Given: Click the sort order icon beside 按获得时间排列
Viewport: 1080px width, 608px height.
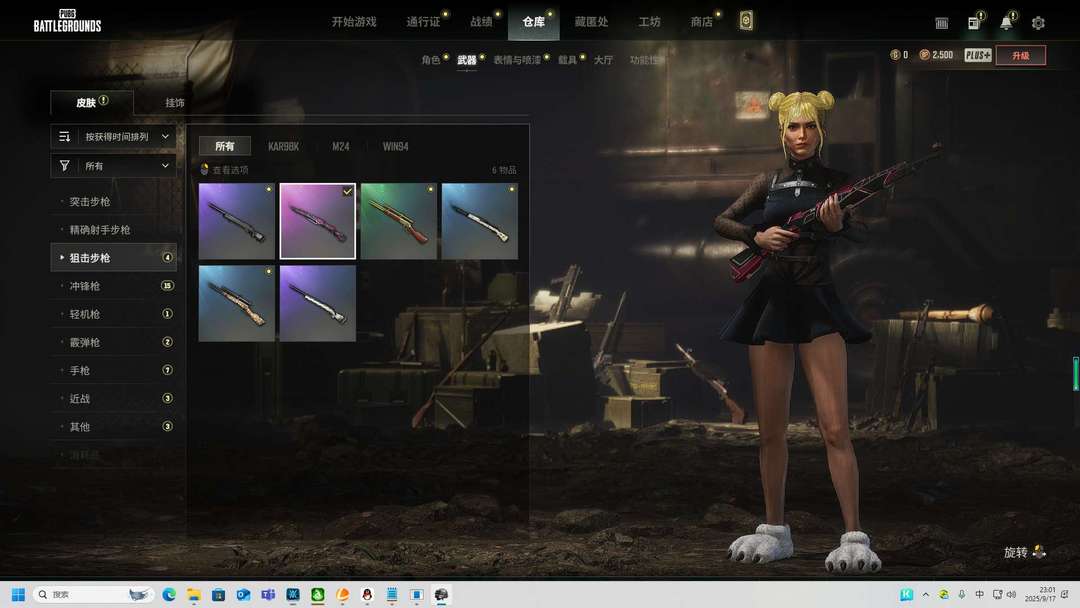Looking at the screenshot, I should (64, 136).
